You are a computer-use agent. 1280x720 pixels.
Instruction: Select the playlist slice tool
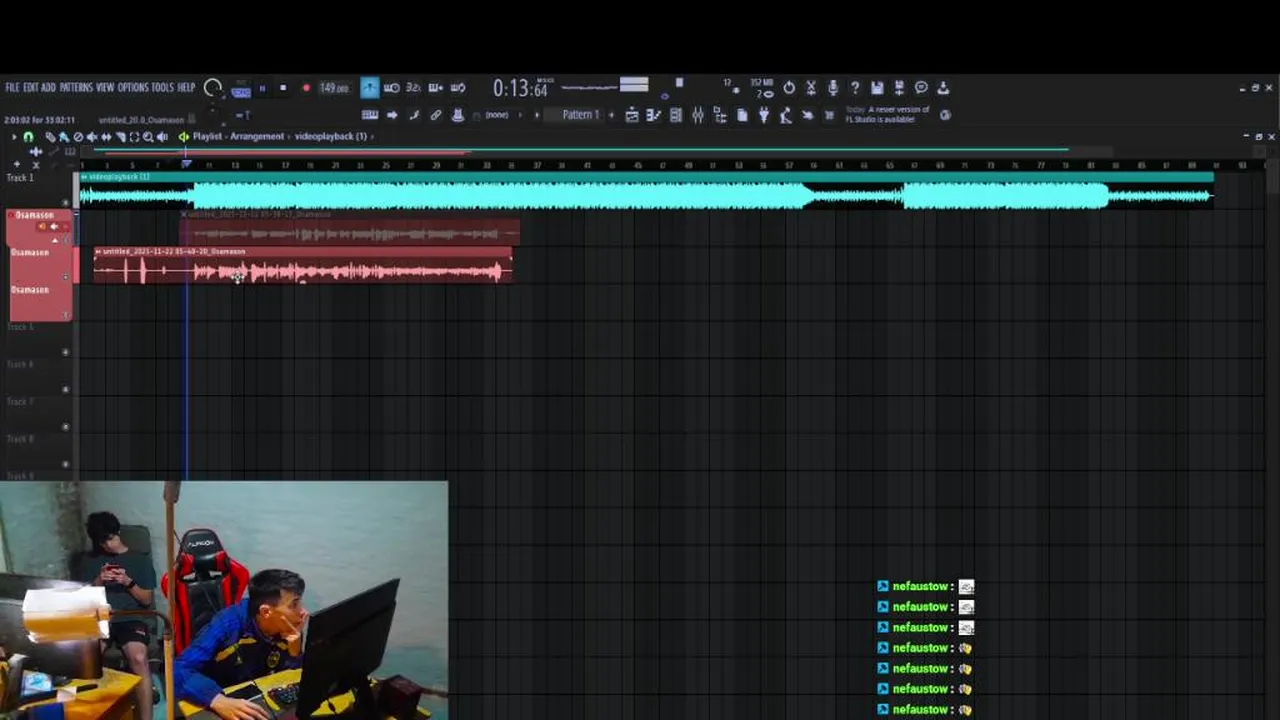[120, 137]
